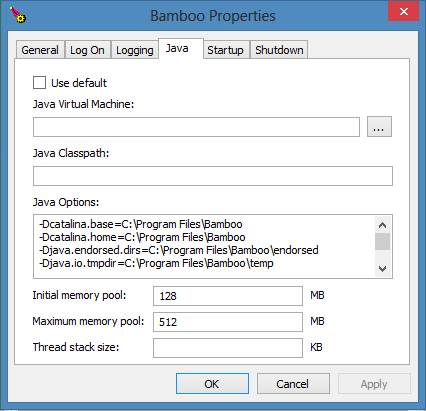Click the scroll up arrow in Java Options
This screenshot has width=426, height=411.
[382, 225]
